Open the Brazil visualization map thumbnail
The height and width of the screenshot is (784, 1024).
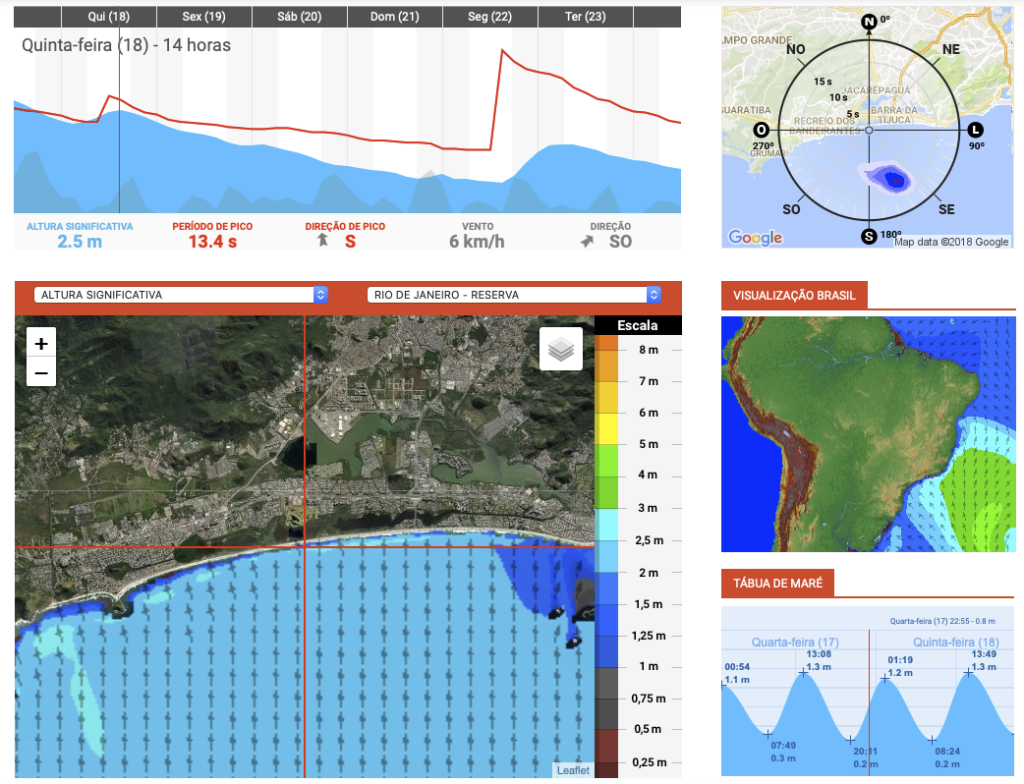point(868,434)
